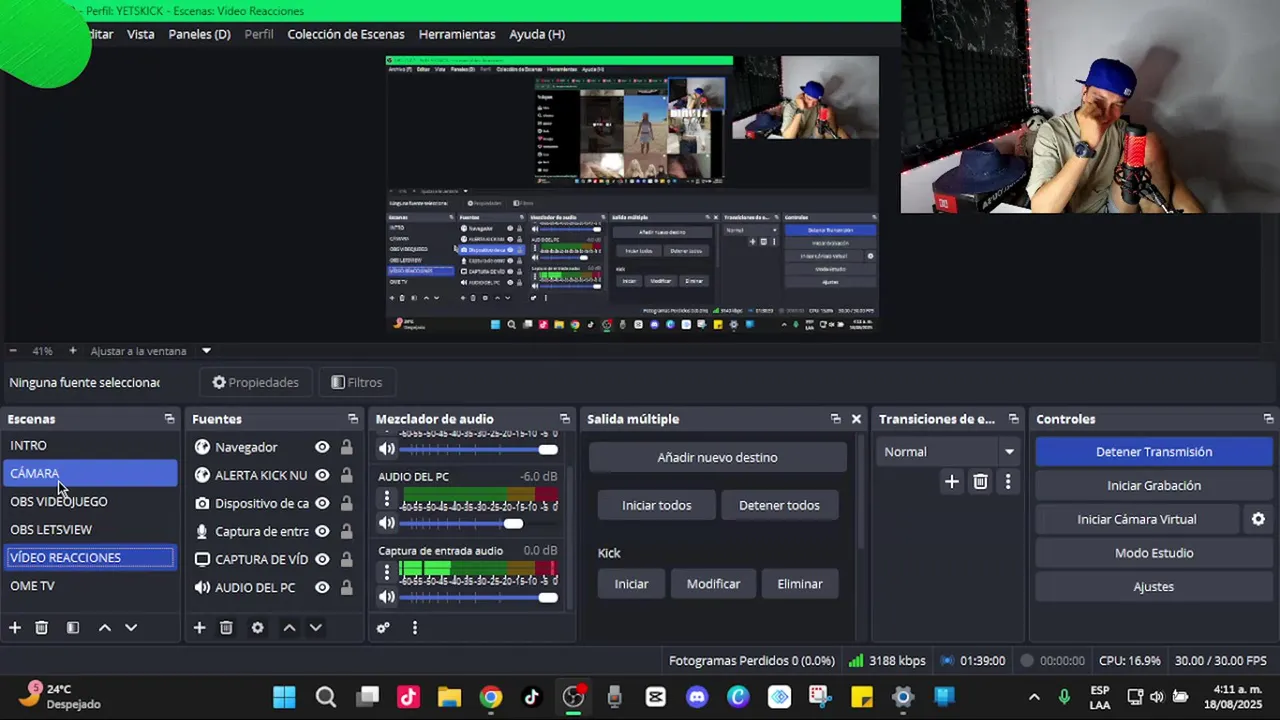Delete the selected scene with trash icon

(41, 628)
